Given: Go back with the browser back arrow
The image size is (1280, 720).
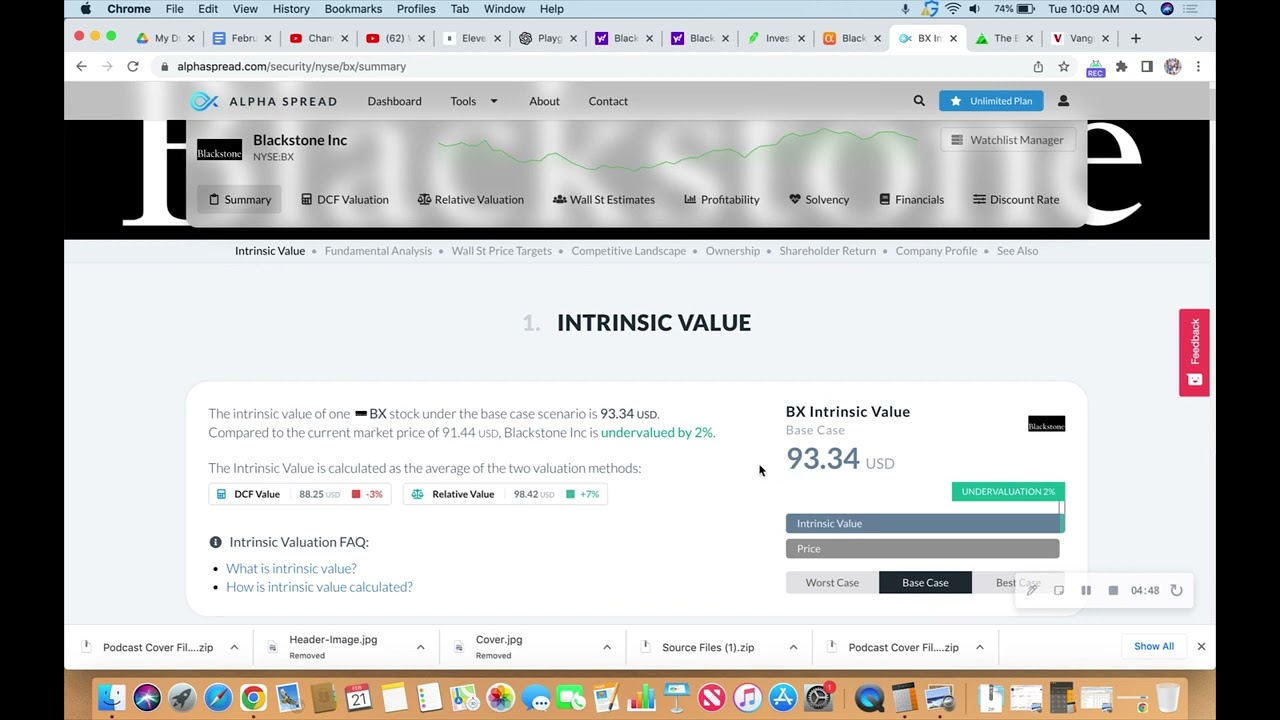Looking at the screenshot, I should [81, 66].
